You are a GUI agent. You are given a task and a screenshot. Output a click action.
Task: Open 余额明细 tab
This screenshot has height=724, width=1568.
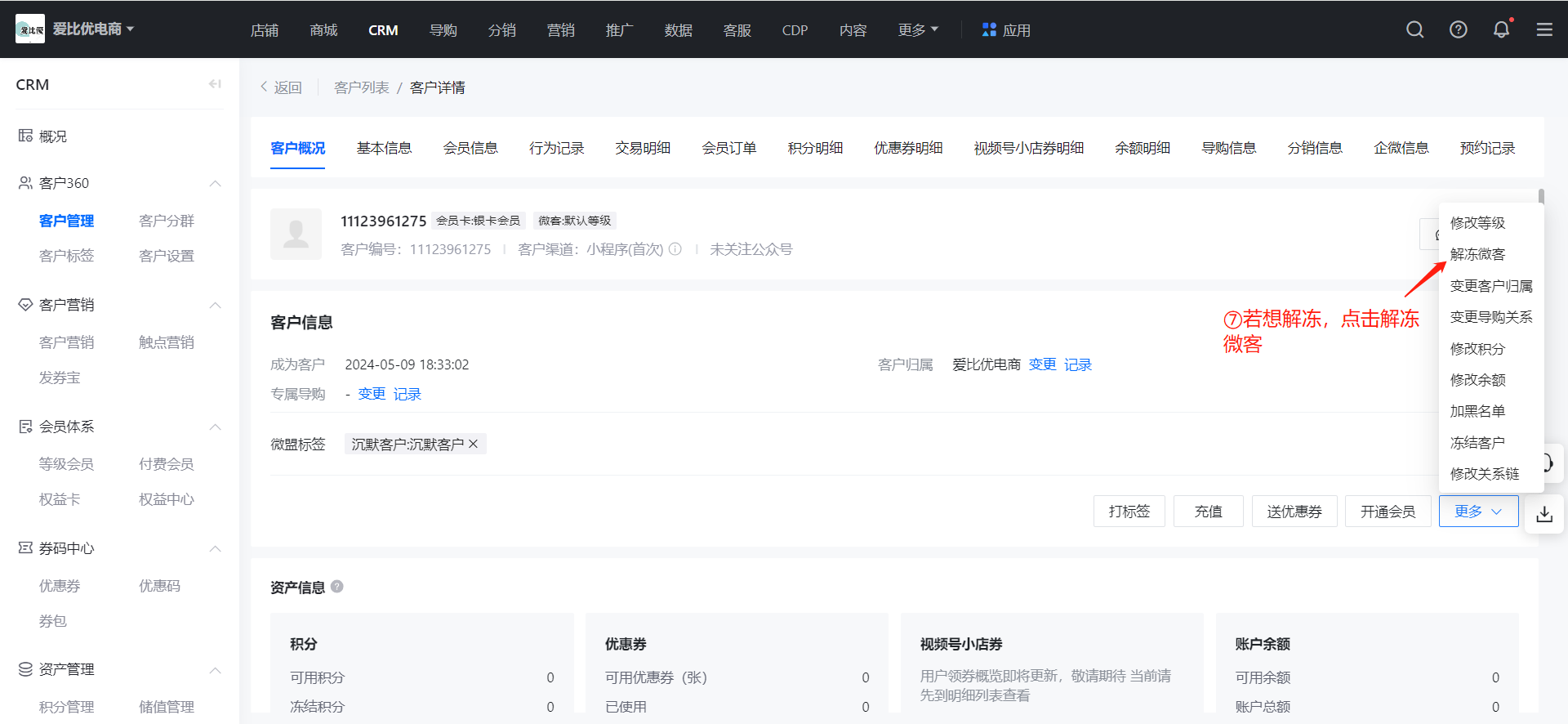pos(1143,148)
